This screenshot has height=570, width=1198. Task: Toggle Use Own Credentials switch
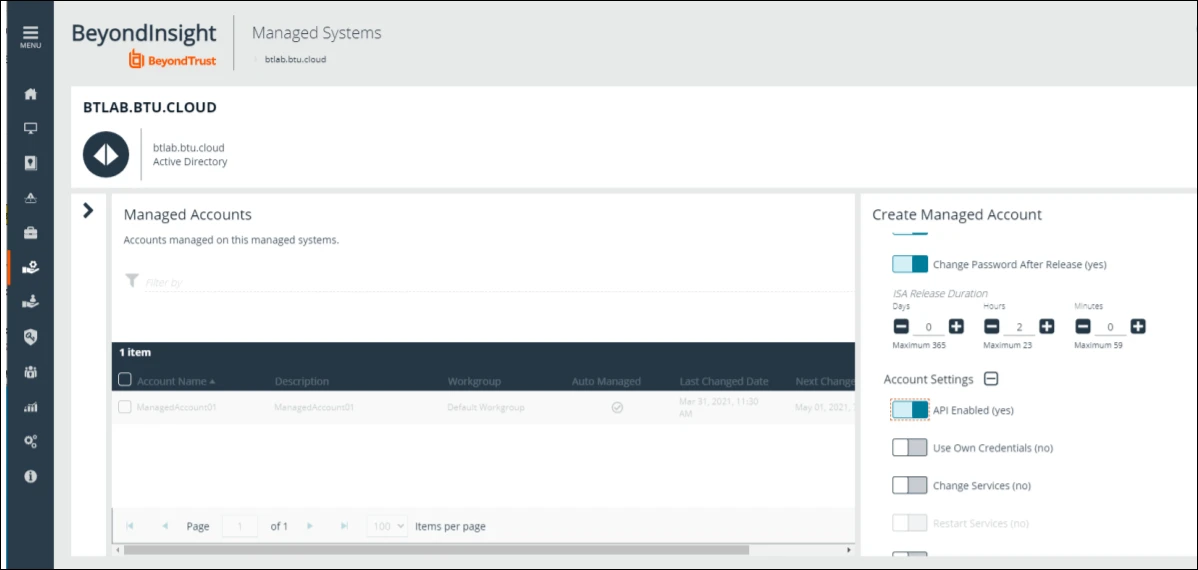tap(910, 448)
